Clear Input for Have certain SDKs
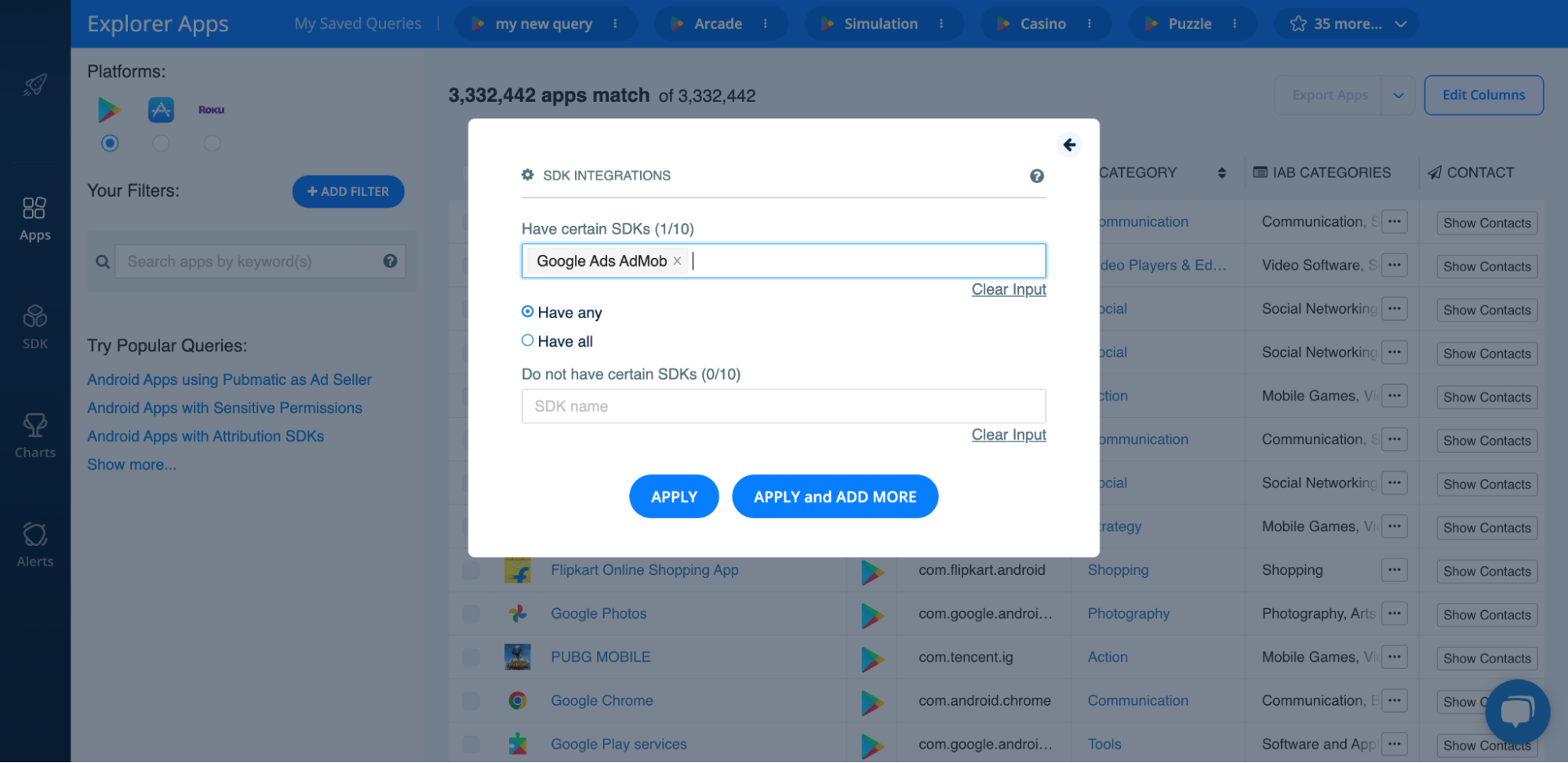1568x763 pixels. pos(1009,289)
